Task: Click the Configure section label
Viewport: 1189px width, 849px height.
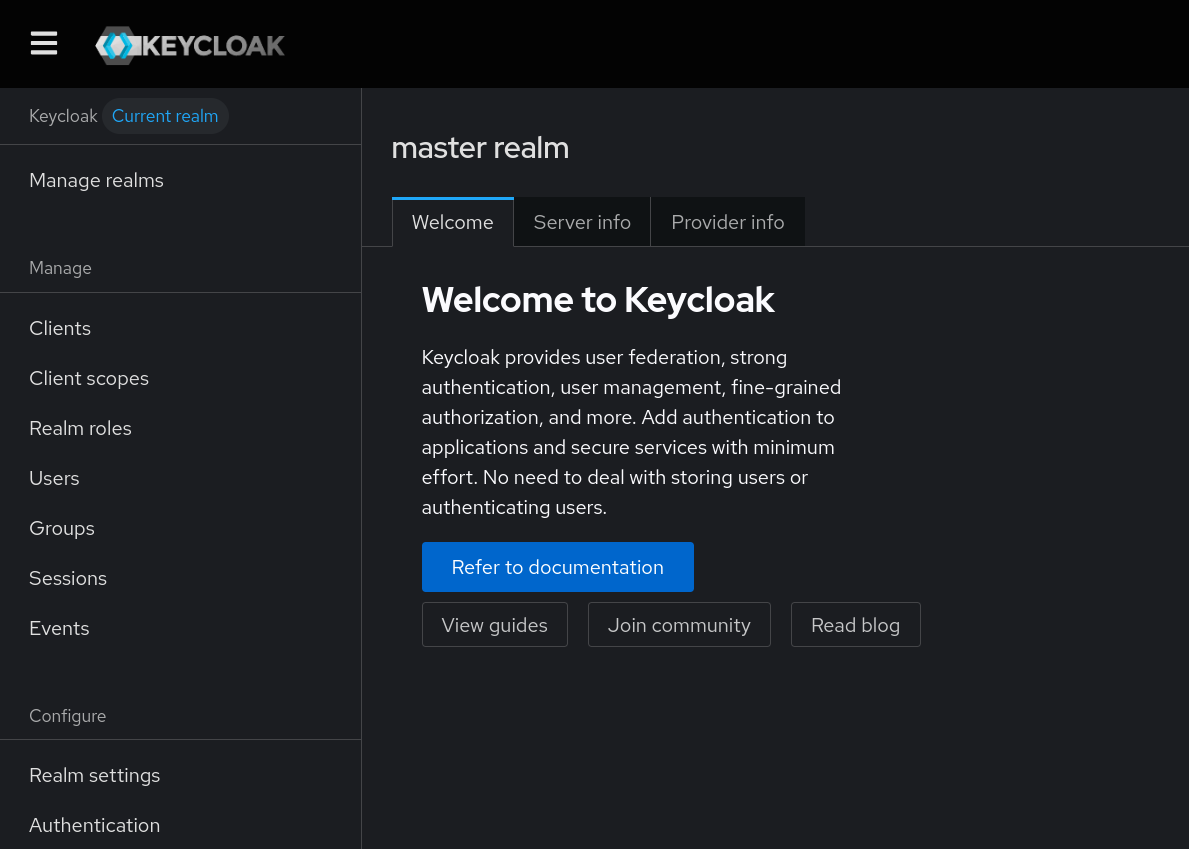Action: (67, 716)
